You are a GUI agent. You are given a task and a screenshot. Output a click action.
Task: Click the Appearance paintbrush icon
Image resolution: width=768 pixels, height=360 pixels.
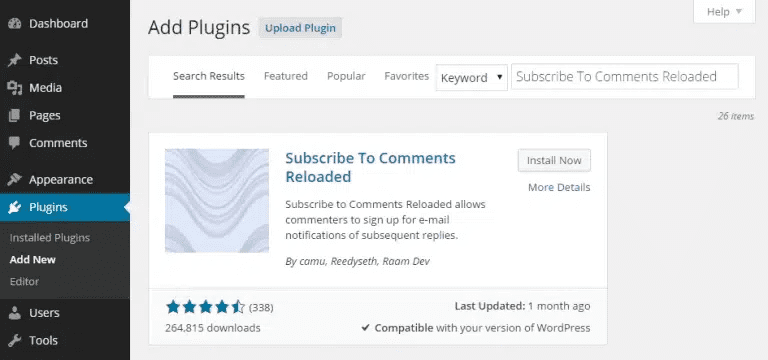15,179
